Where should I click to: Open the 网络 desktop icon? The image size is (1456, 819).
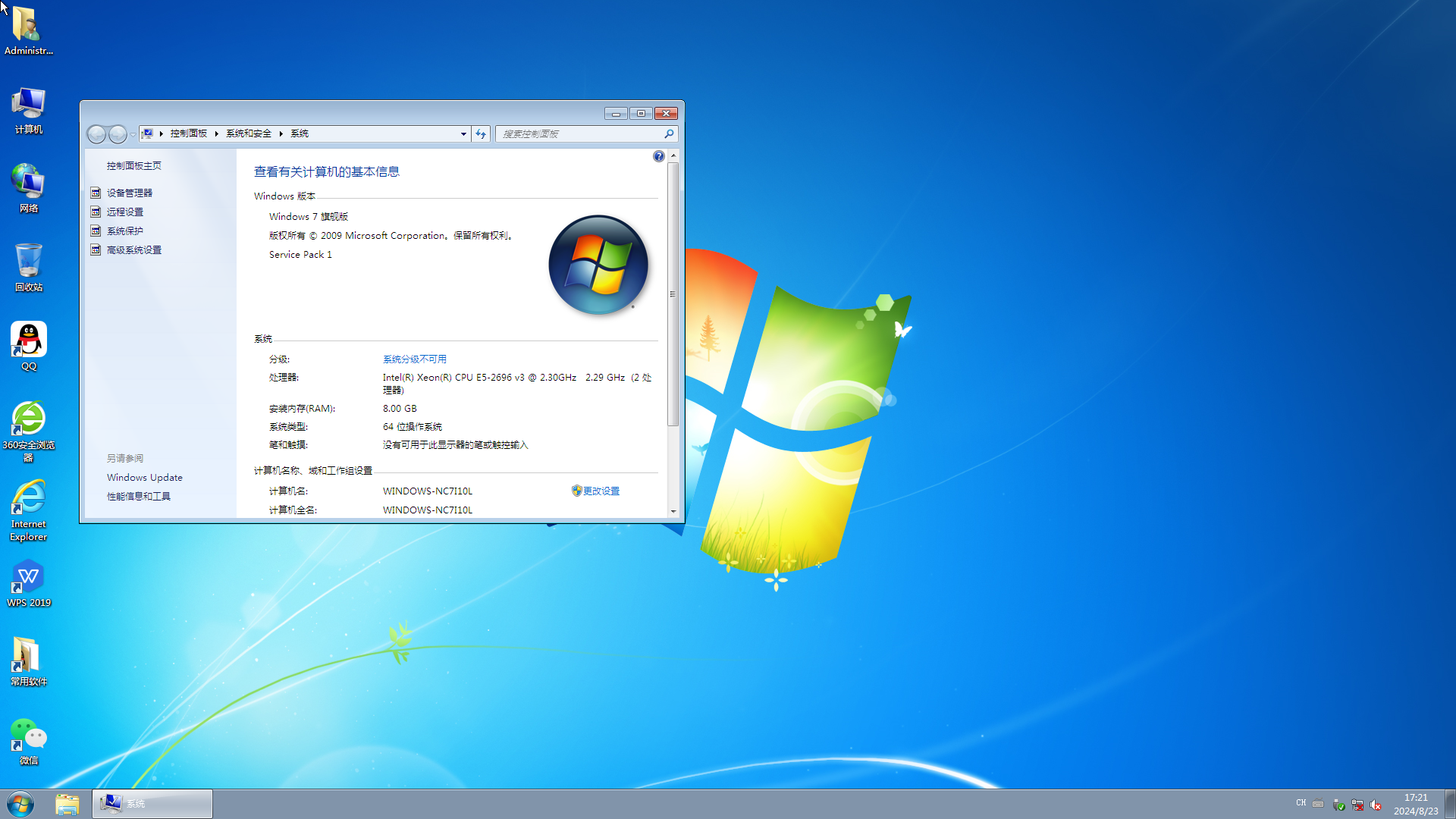pyautogui.click(x=28, y=189)
